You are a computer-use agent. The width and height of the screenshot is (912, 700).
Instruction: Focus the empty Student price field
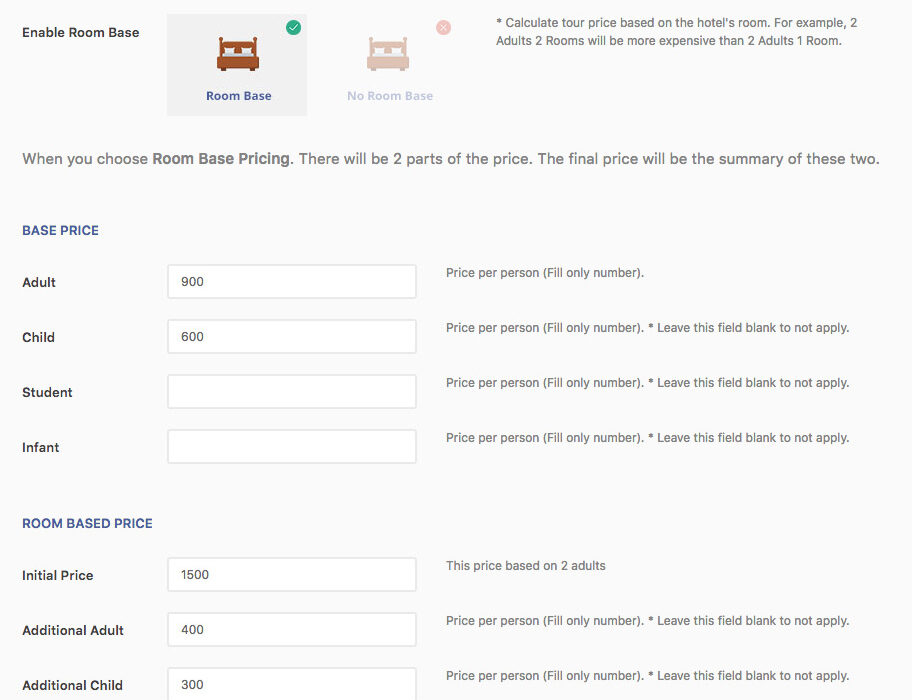click(291, 392)
